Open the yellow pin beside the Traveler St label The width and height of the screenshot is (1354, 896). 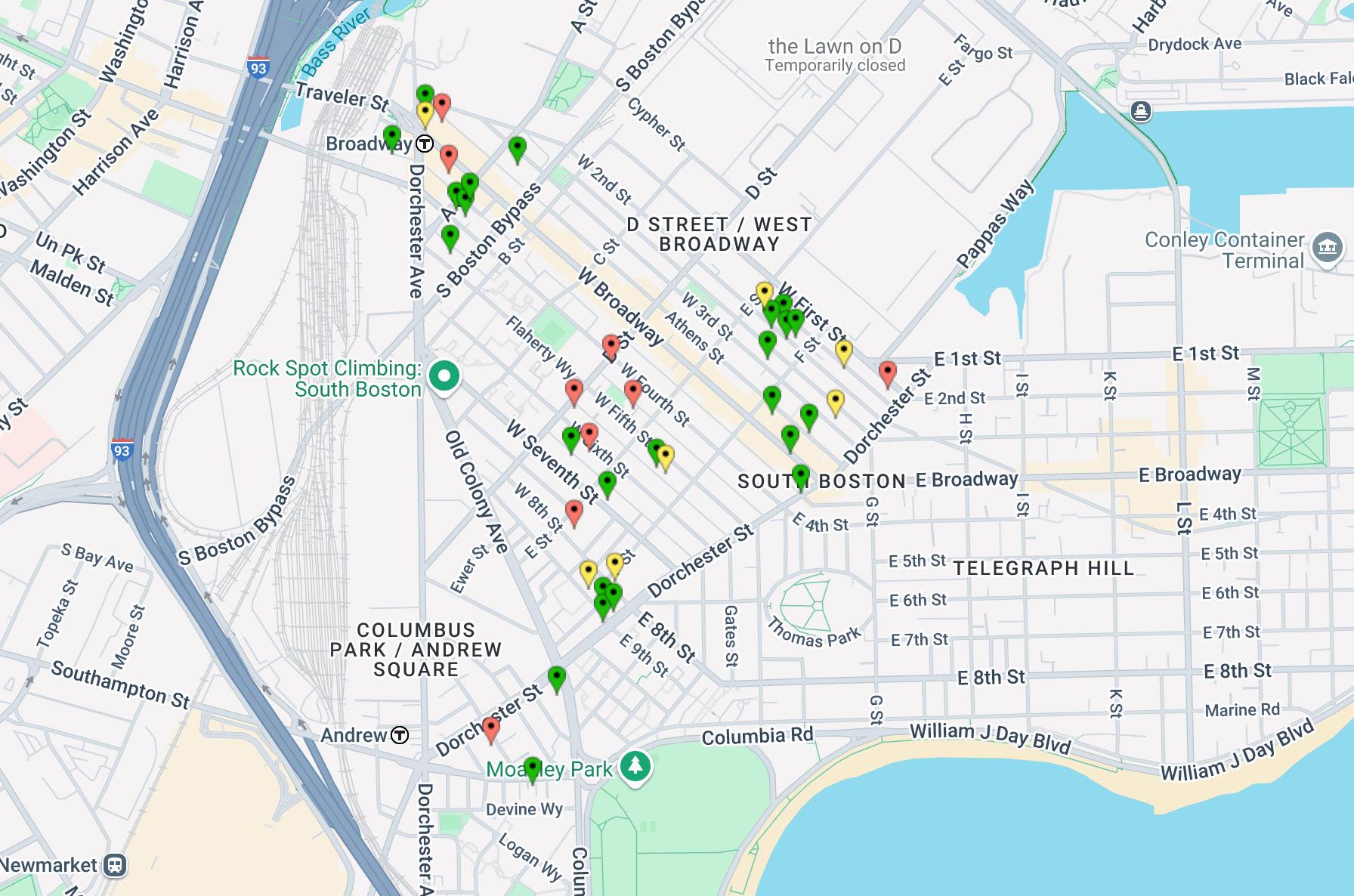425,114
